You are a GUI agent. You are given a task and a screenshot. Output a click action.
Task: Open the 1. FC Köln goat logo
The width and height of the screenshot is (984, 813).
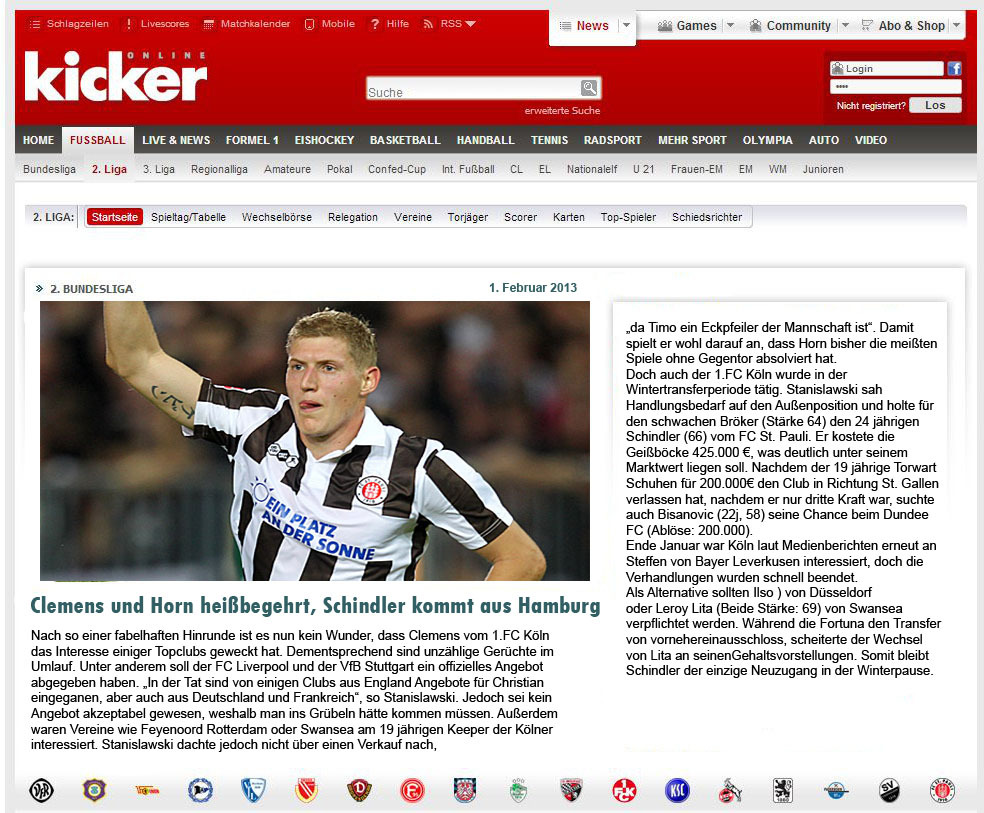coord(730,790)
